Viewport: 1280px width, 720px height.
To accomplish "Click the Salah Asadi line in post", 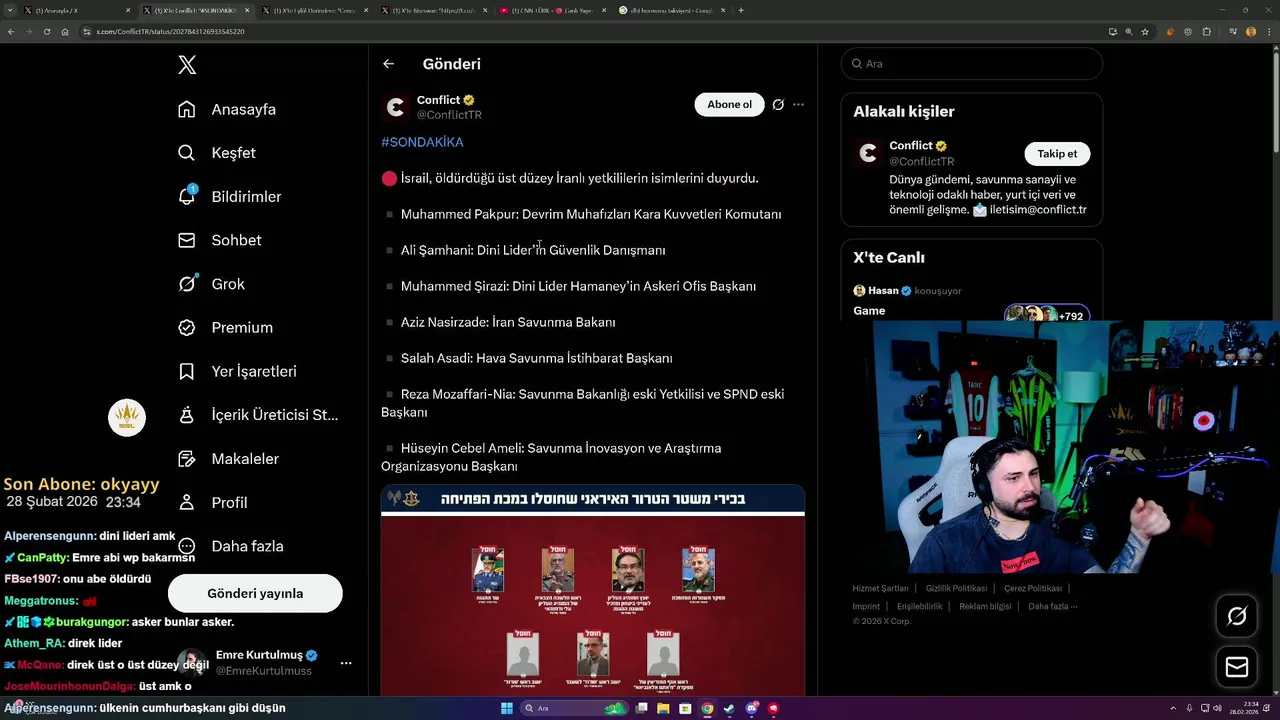I will pos(537,358).
